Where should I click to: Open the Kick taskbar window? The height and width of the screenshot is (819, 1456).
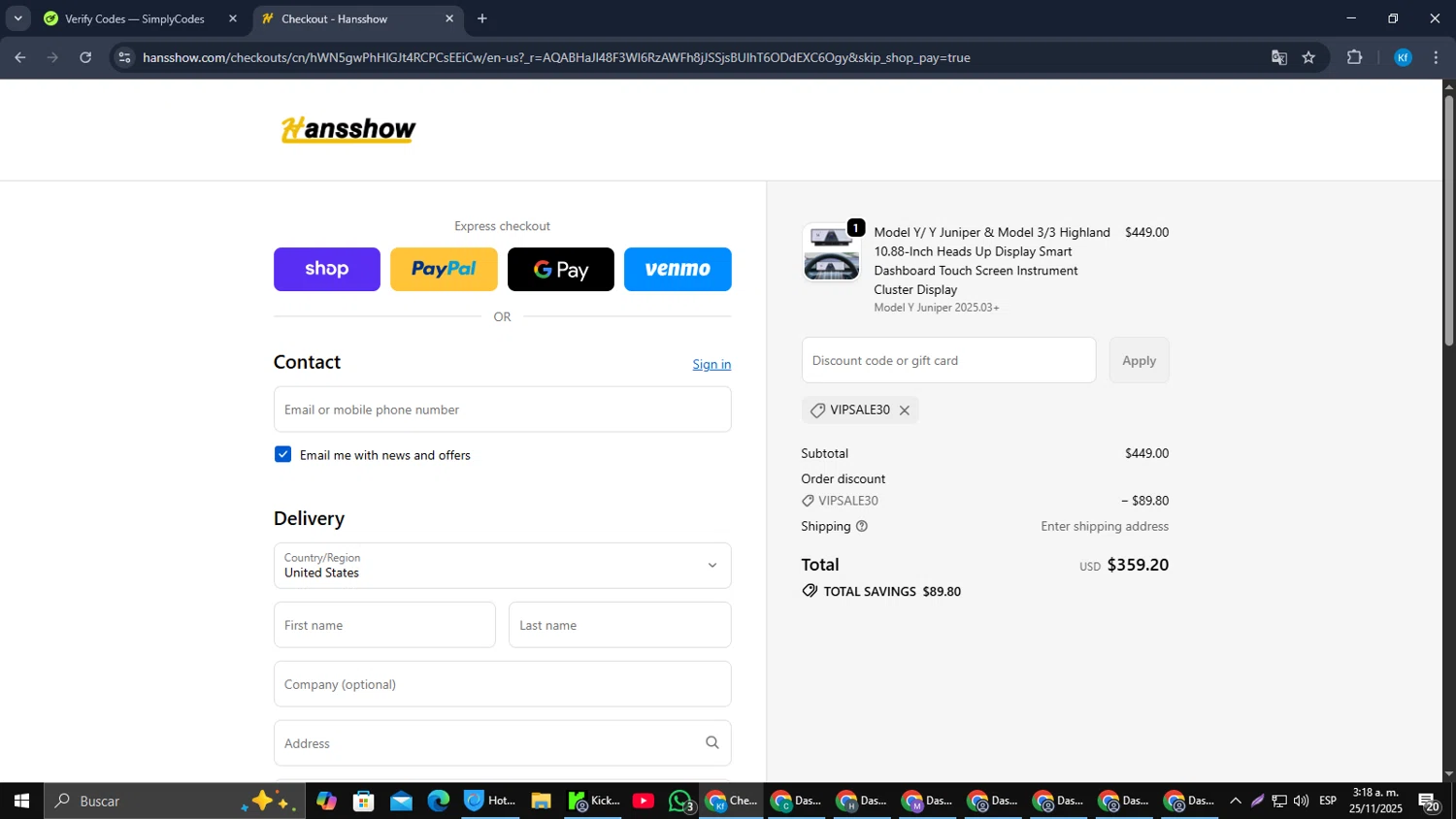(593, 801)
